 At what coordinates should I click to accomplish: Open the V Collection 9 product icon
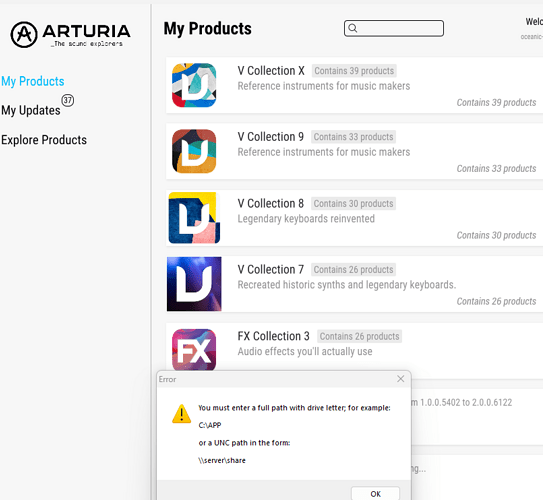[194, 151]
